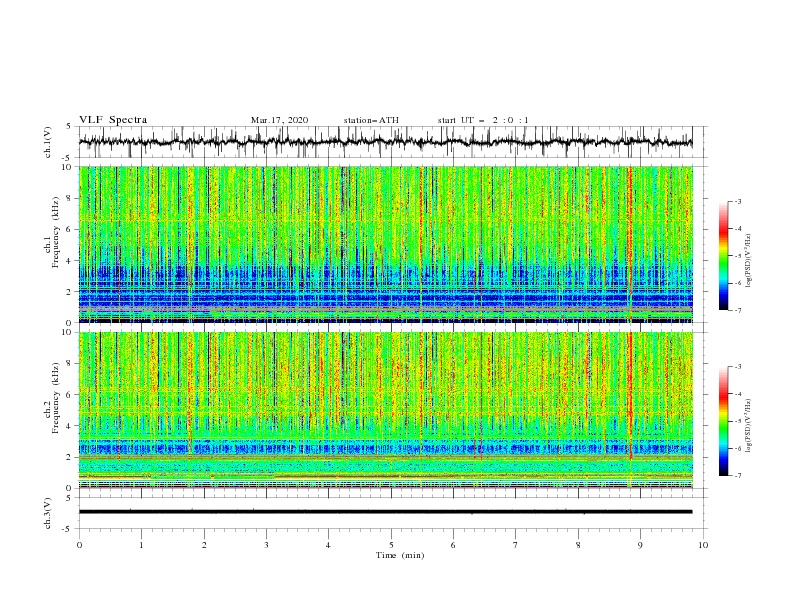The image size is (792, 612).
Task: Click the "station=ATH" header label
Action: point(371,120)
